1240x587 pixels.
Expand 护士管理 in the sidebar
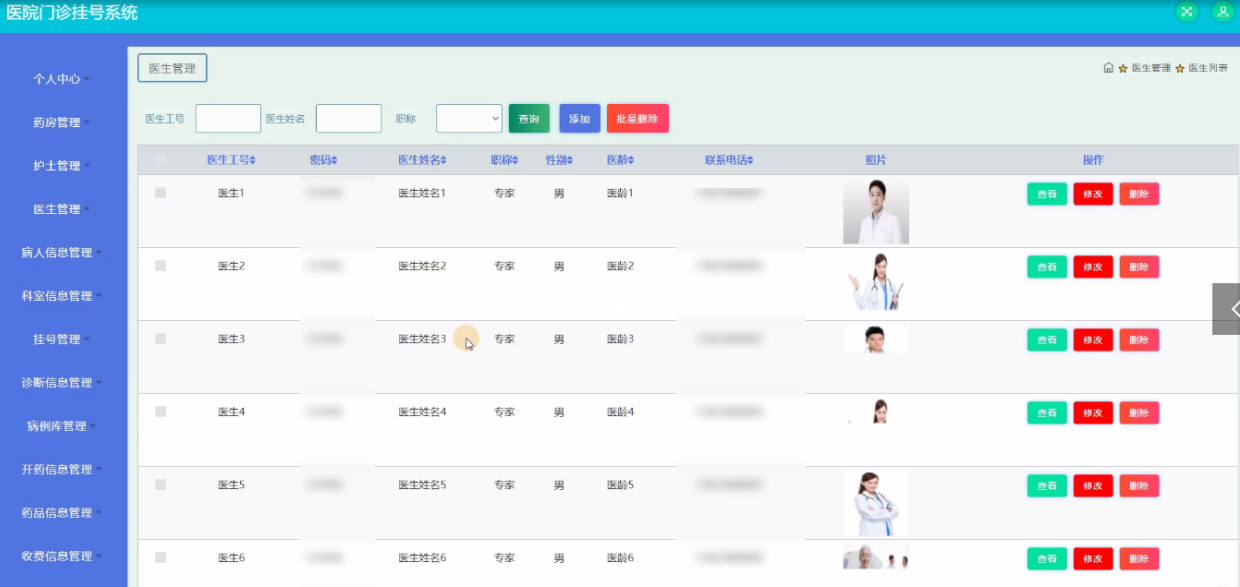(62, 165)
